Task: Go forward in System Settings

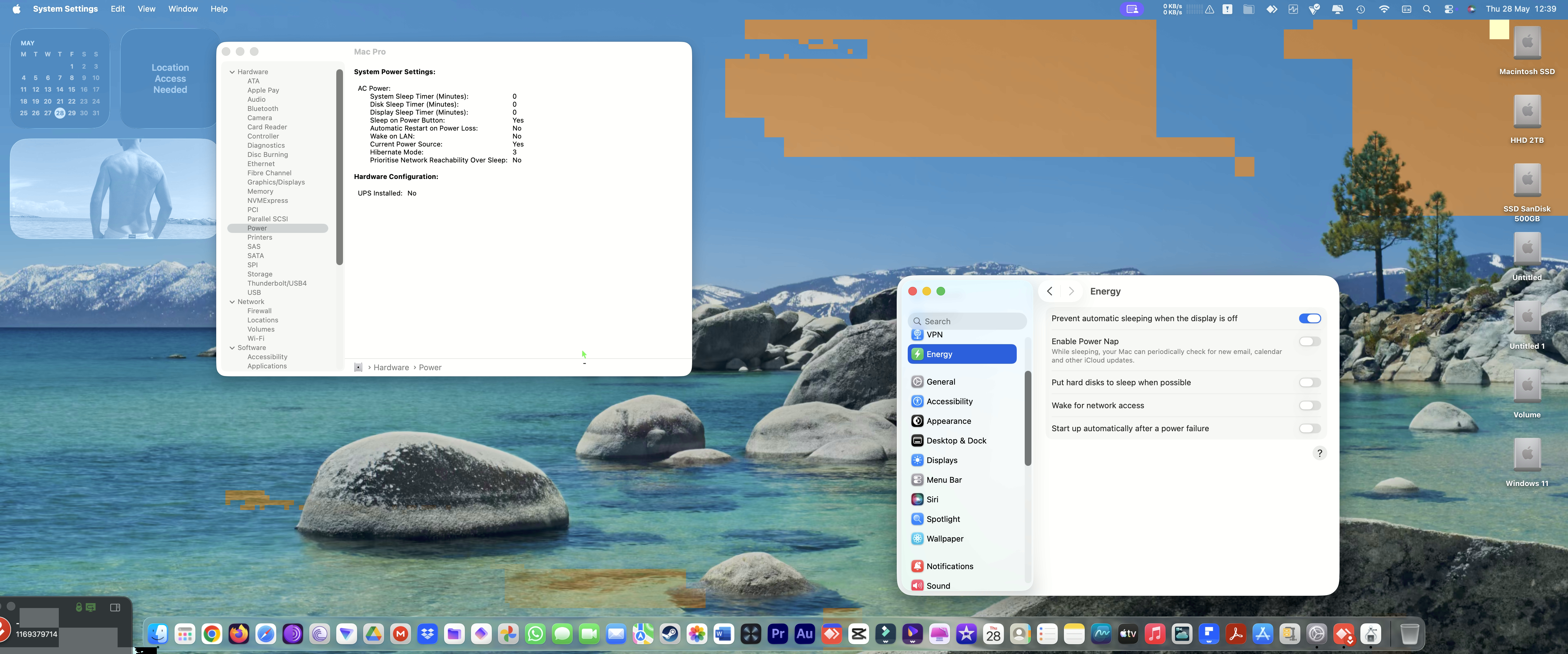Action: tap(1071, 291)
